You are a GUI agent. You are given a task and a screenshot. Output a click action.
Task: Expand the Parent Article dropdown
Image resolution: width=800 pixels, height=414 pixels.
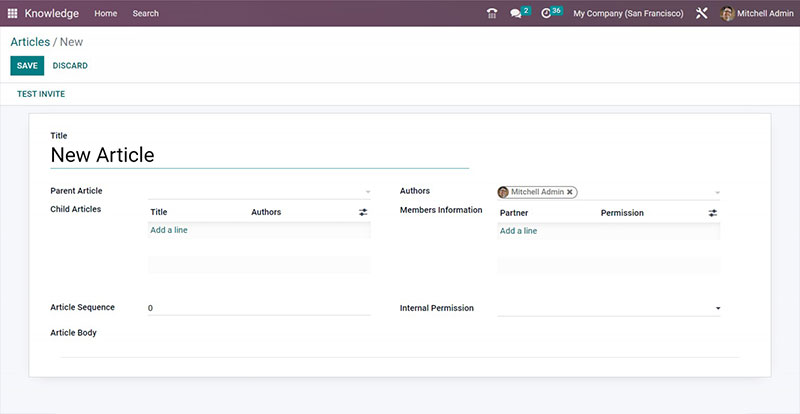367,192
